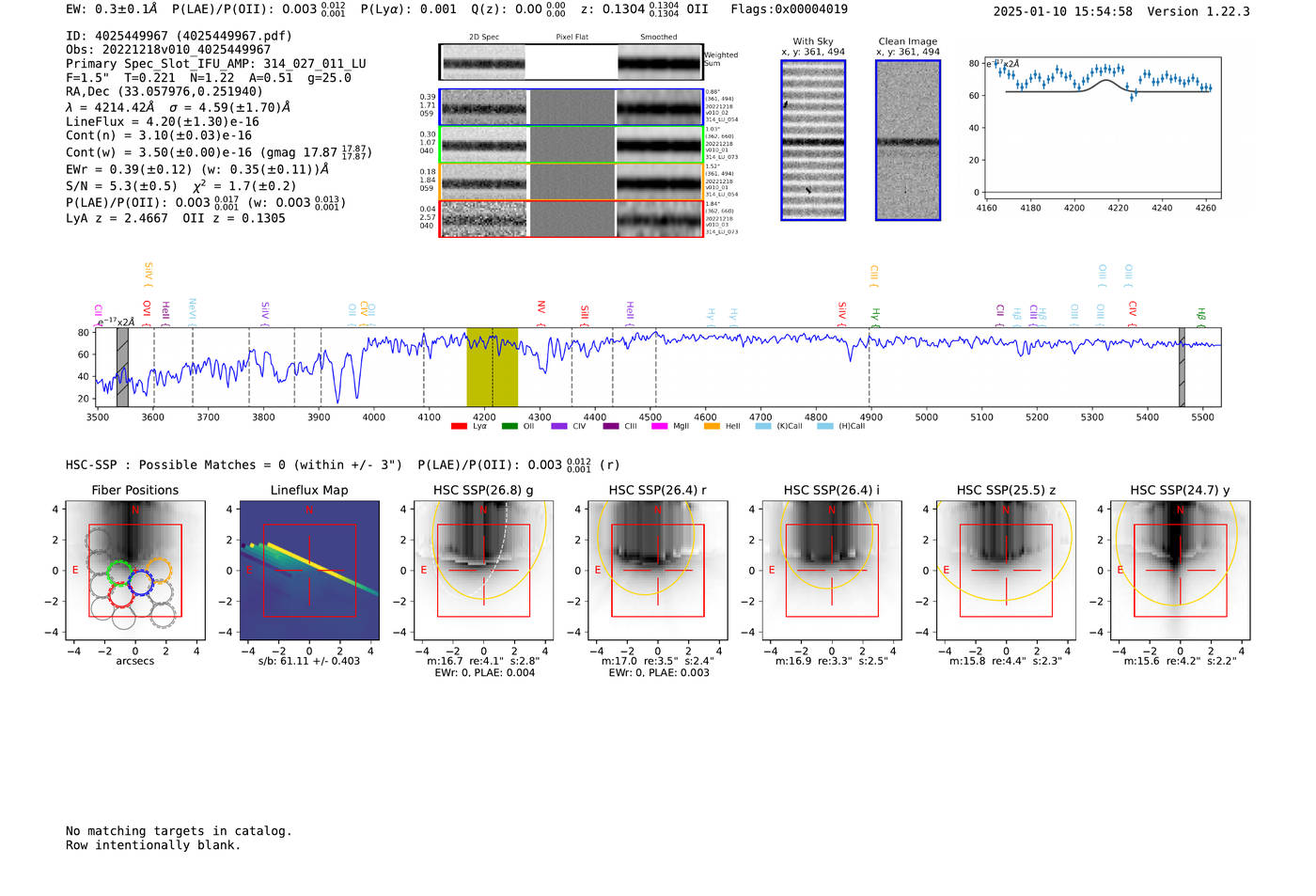Viewport: 1316px width, 896px height.
Task: Click 'Row intentionally blank.' text
Action: coord(153,845)
